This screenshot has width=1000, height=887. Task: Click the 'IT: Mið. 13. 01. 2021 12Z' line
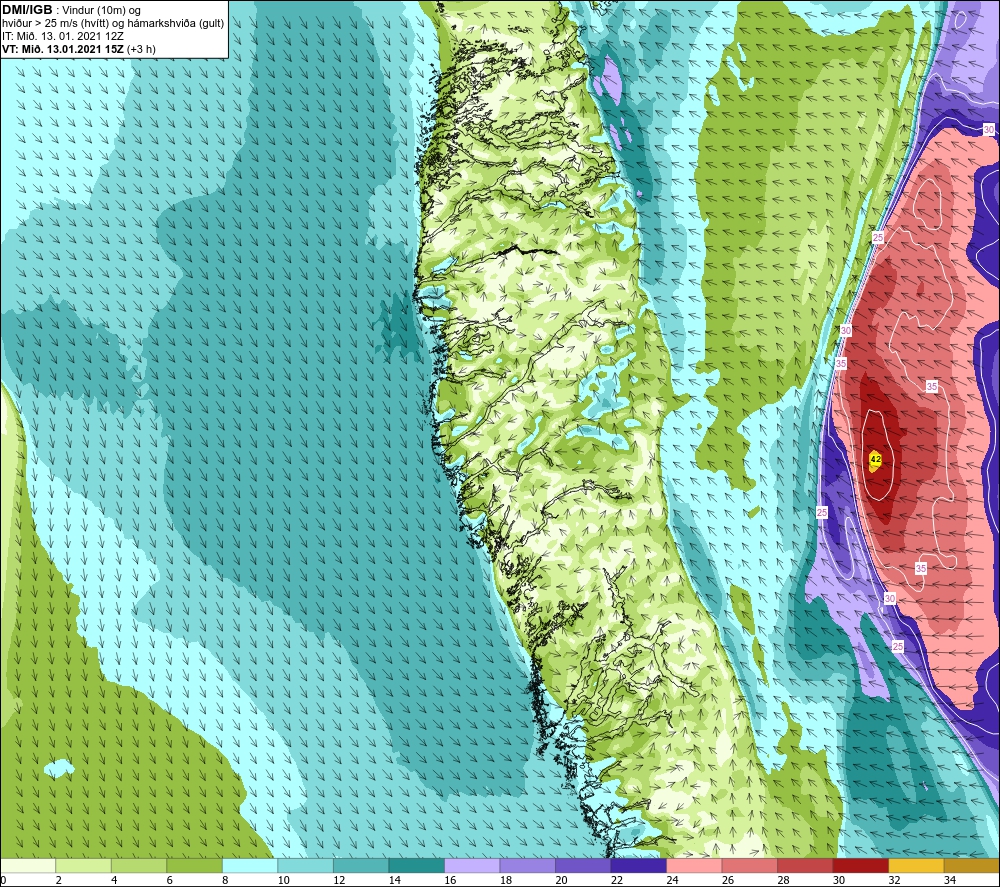tap(62, 36)
